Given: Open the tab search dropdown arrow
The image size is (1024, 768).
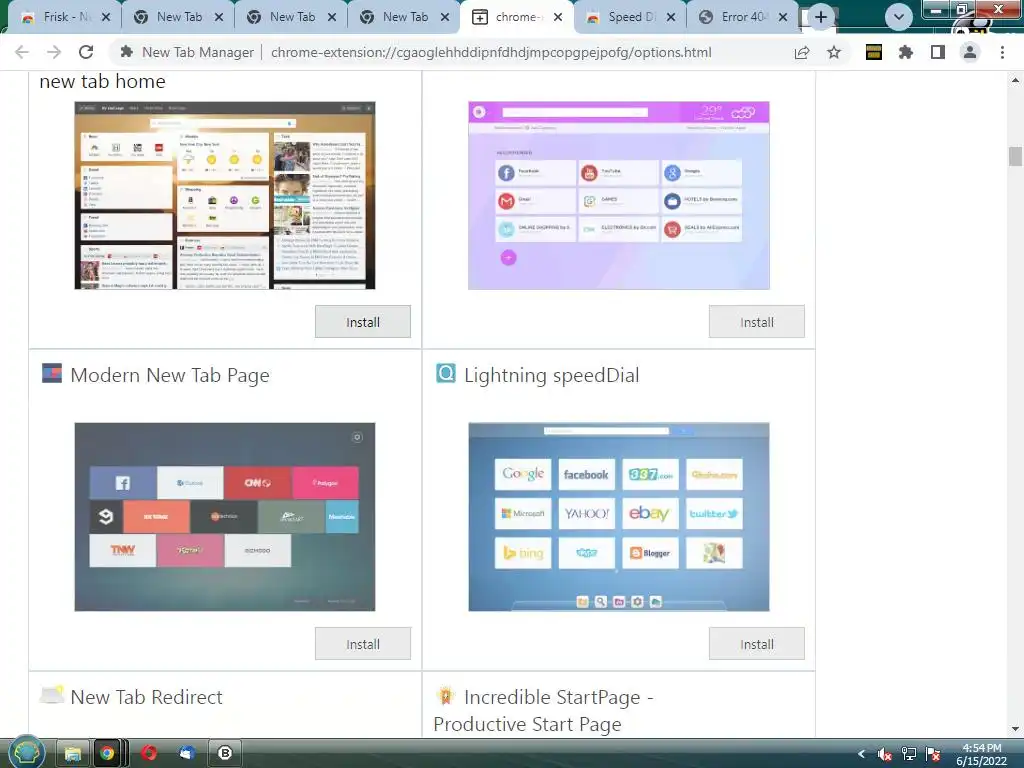Looking at the screenshot, I should pyautogui.click(x=899, y=17).
